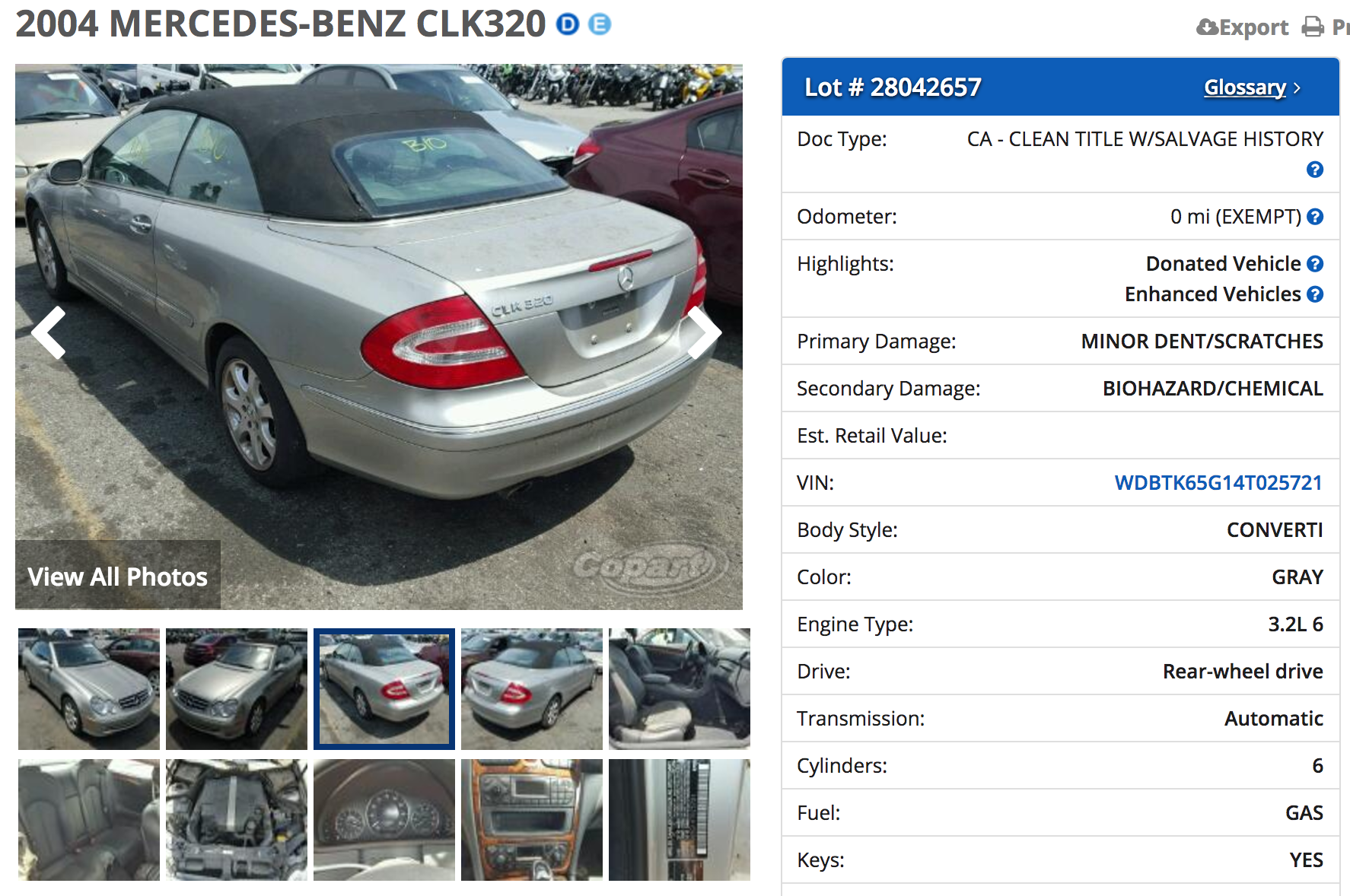Open the Donated Vehicle help icon
The height and width of the screenshot is (896, 1350).
(x=1314, y=264)
